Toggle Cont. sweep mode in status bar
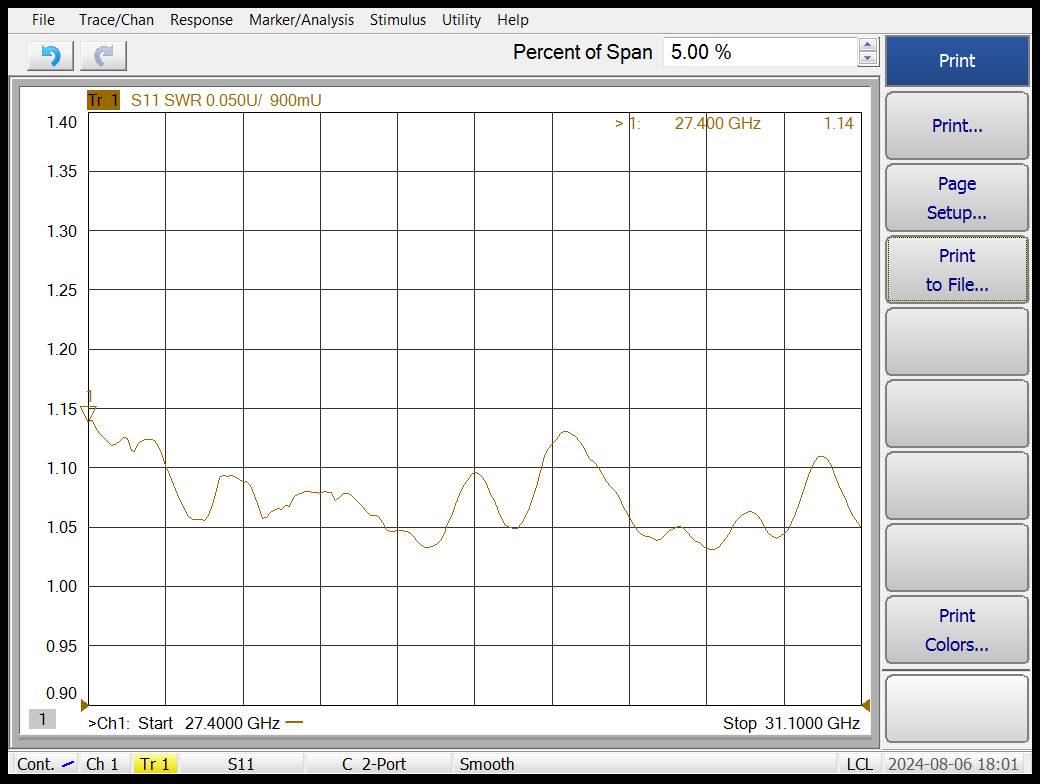This screenshot has width=1040, height=784. [44, 764]
